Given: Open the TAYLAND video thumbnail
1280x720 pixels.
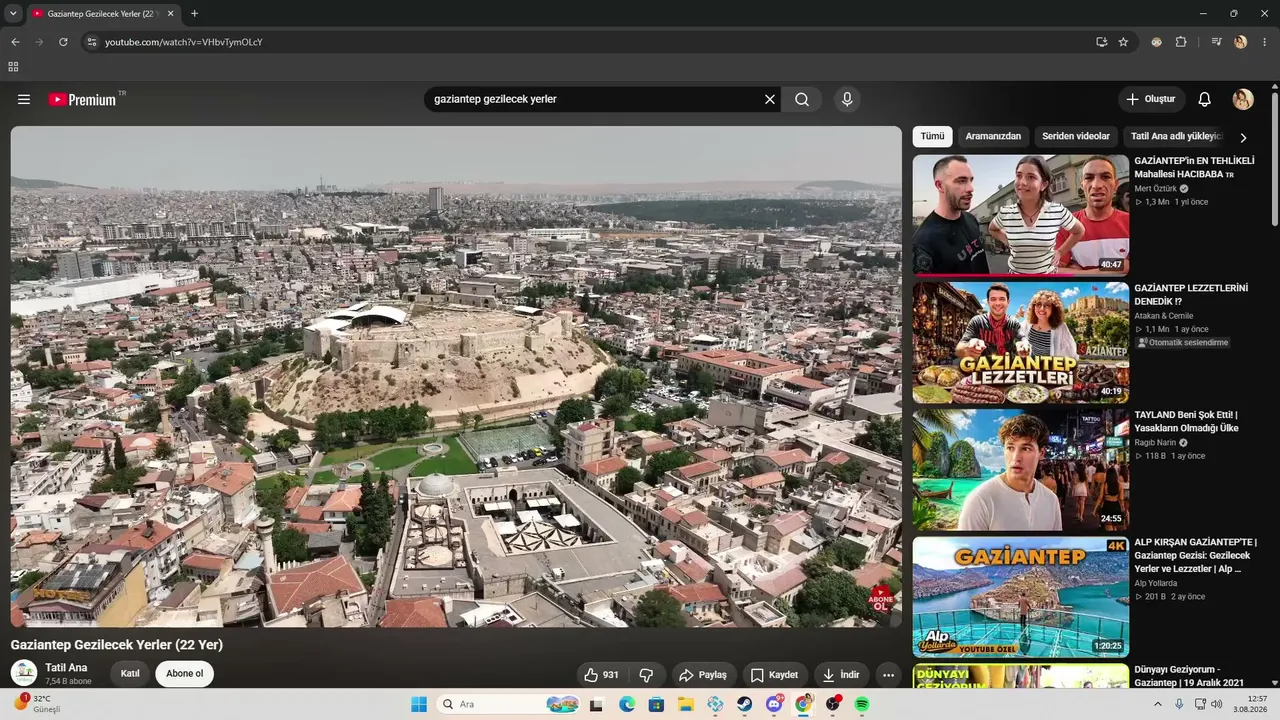Looking at the screenshot, I should click(x=1020, y=470).
